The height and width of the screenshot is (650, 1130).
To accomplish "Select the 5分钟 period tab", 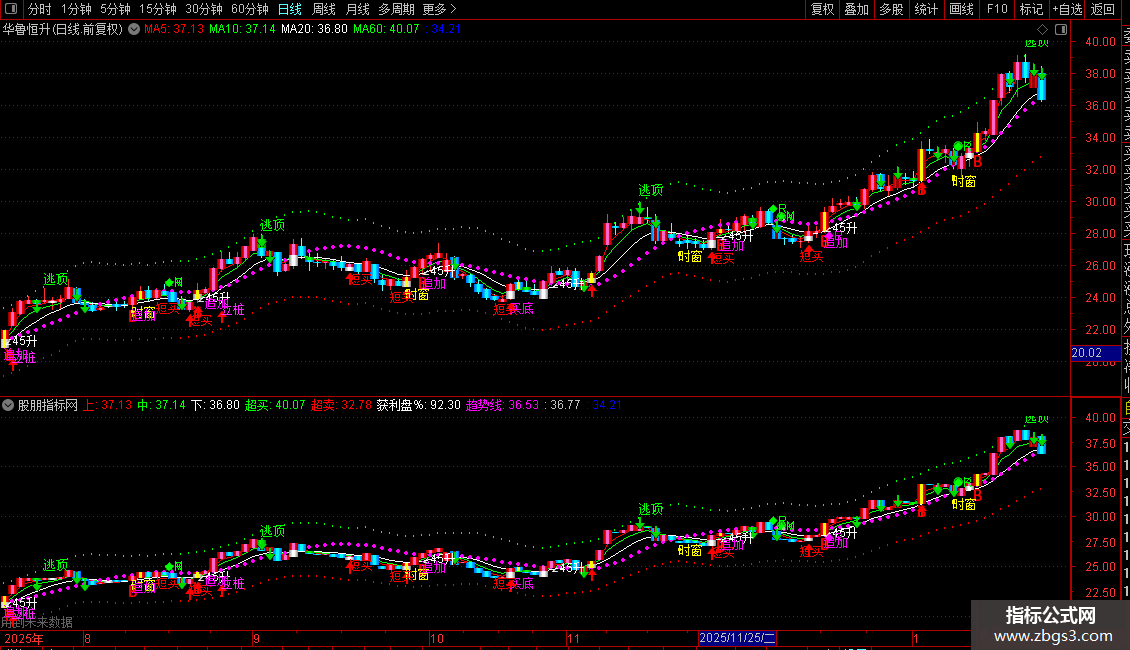I will (x=115, y=9).
